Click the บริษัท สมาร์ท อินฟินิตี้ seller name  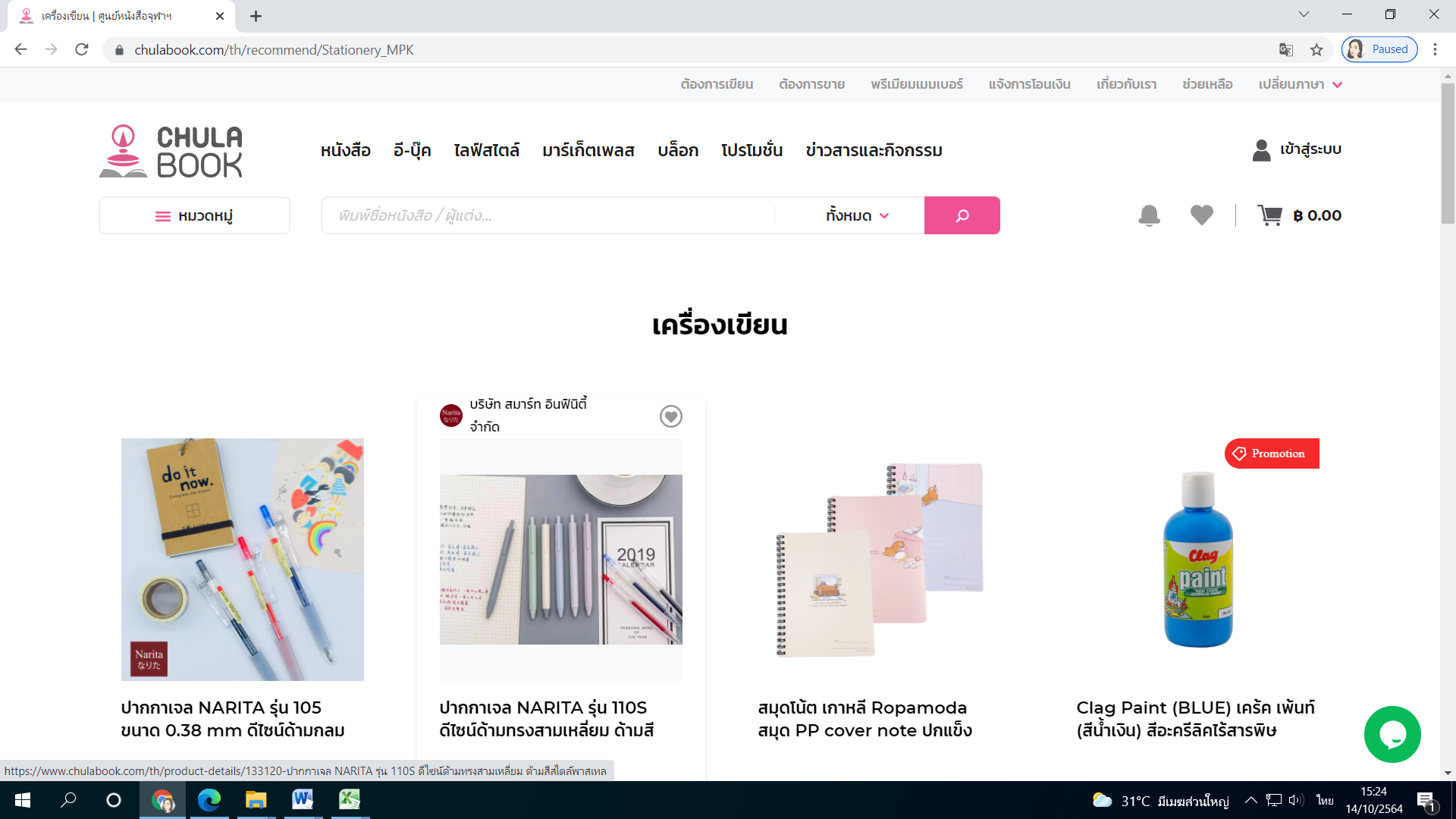529,416
